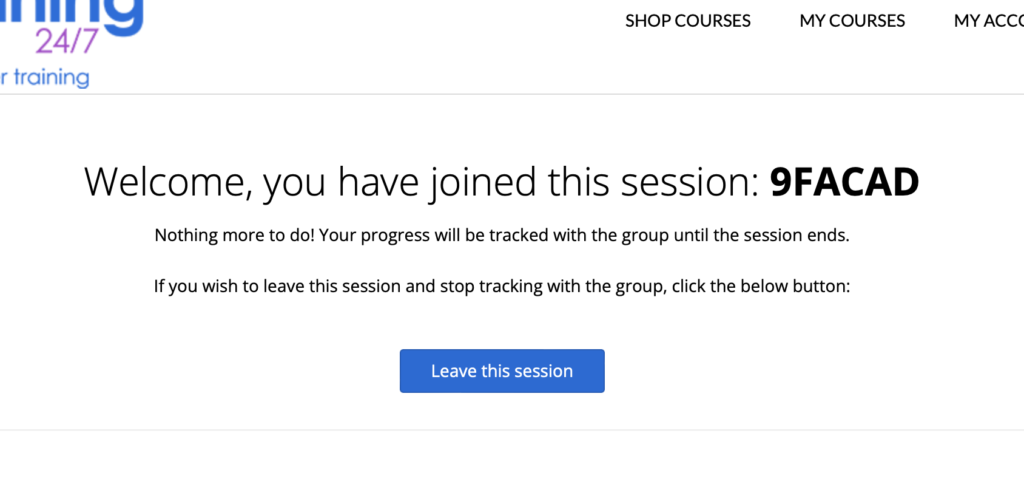The height and width of the screenshot is (487, 1024).
Task: Click the blank area below the bottom divider
Action: 500,460
